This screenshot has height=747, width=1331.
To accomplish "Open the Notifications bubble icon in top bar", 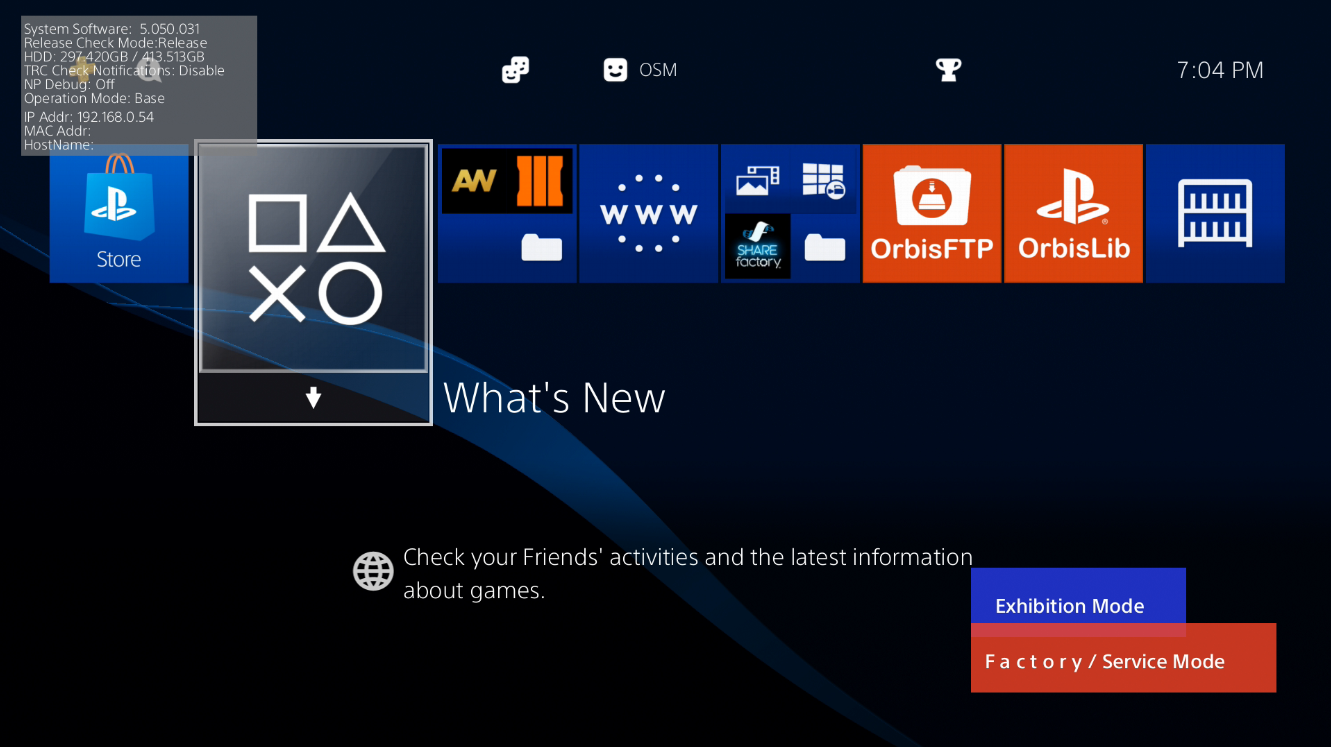I will pos(150,70).
